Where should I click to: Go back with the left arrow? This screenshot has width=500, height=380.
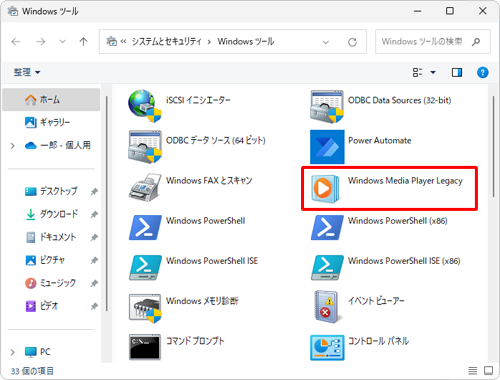click(x=16, y=42)
